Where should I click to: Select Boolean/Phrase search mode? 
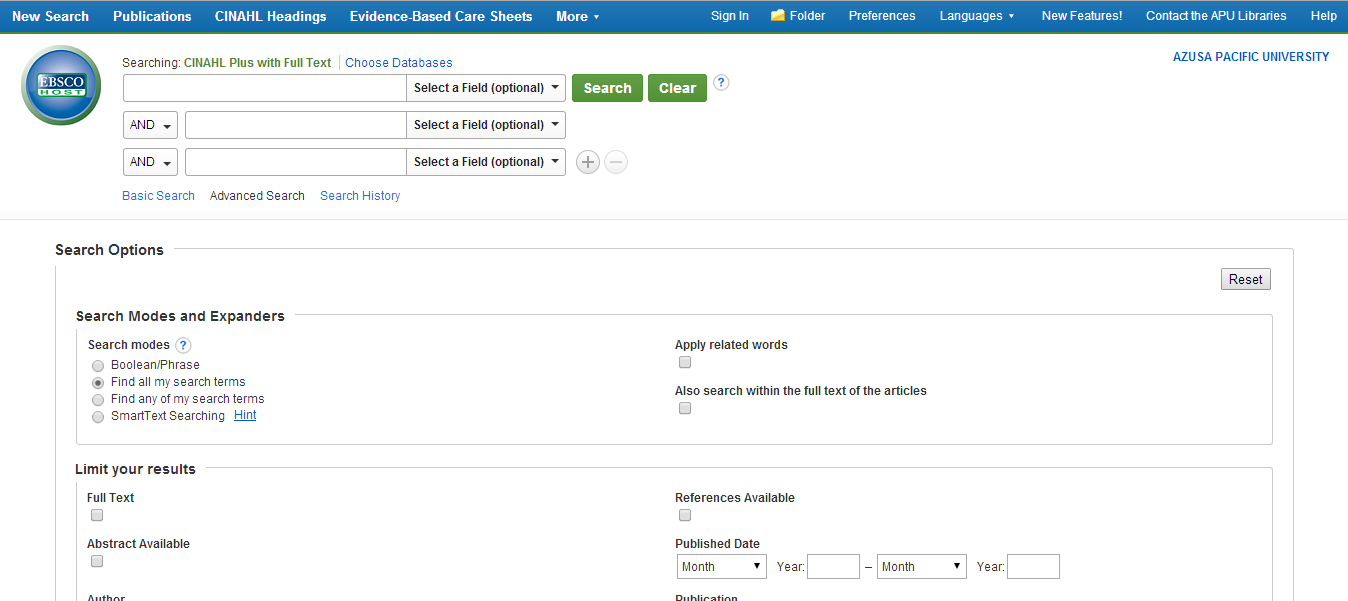[98, 366]
